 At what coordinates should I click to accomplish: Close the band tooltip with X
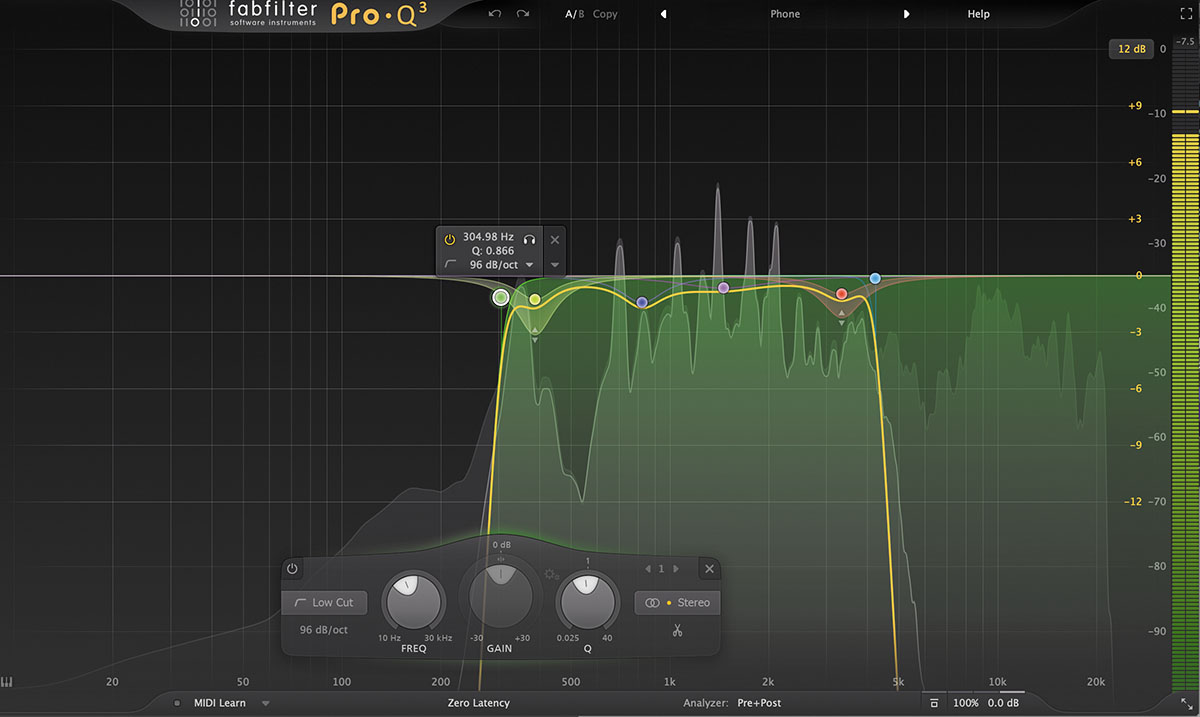point(555,239)
